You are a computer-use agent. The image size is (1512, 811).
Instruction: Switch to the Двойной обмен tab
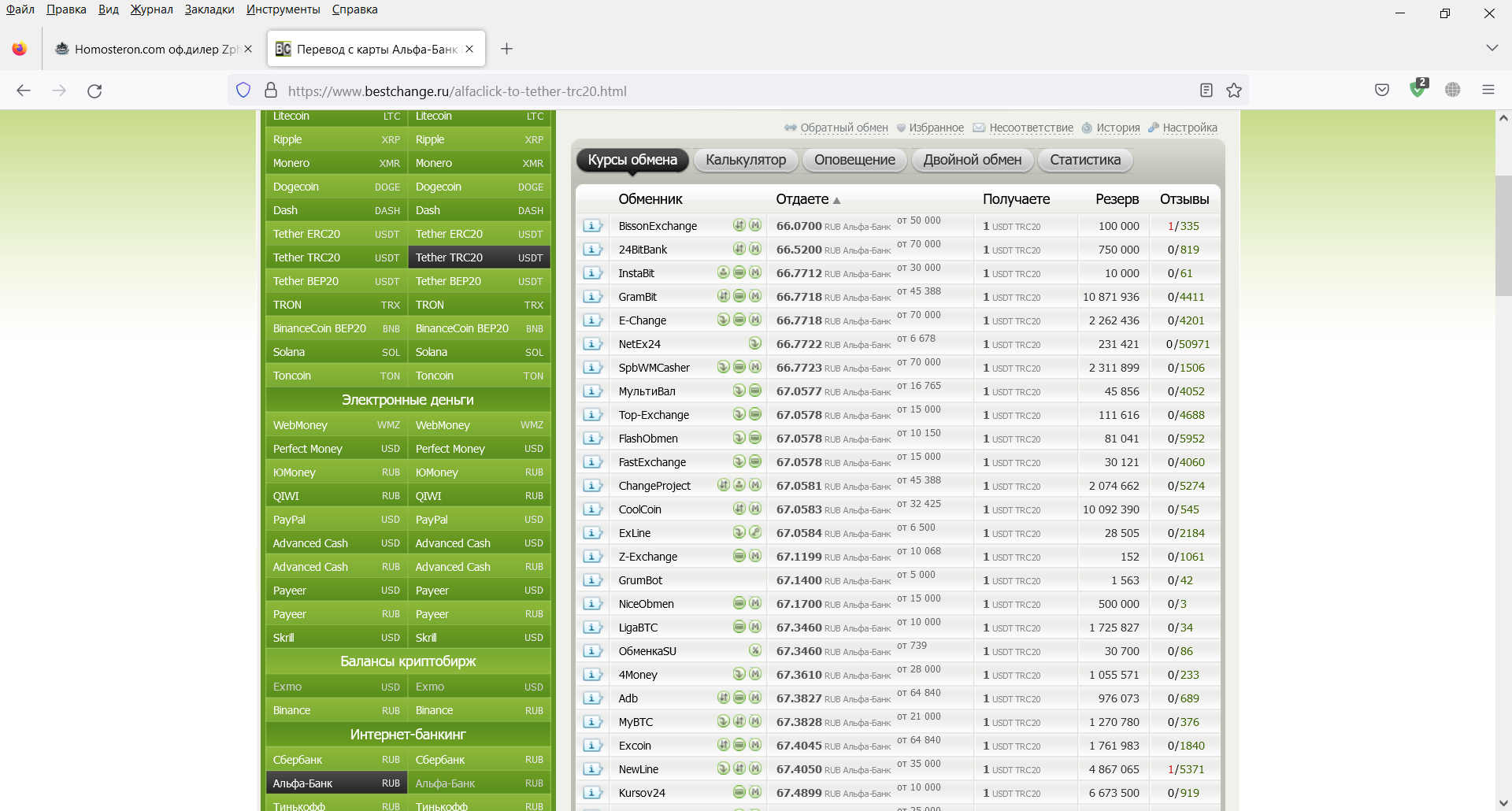coord(972,160)
